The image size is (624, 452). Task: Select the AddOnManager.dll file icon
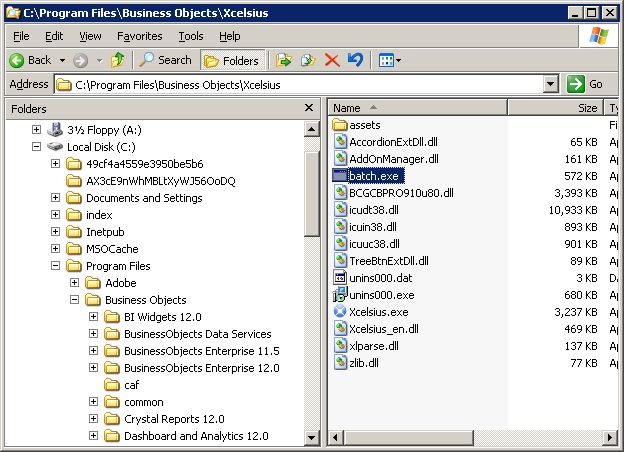[340, 158]
